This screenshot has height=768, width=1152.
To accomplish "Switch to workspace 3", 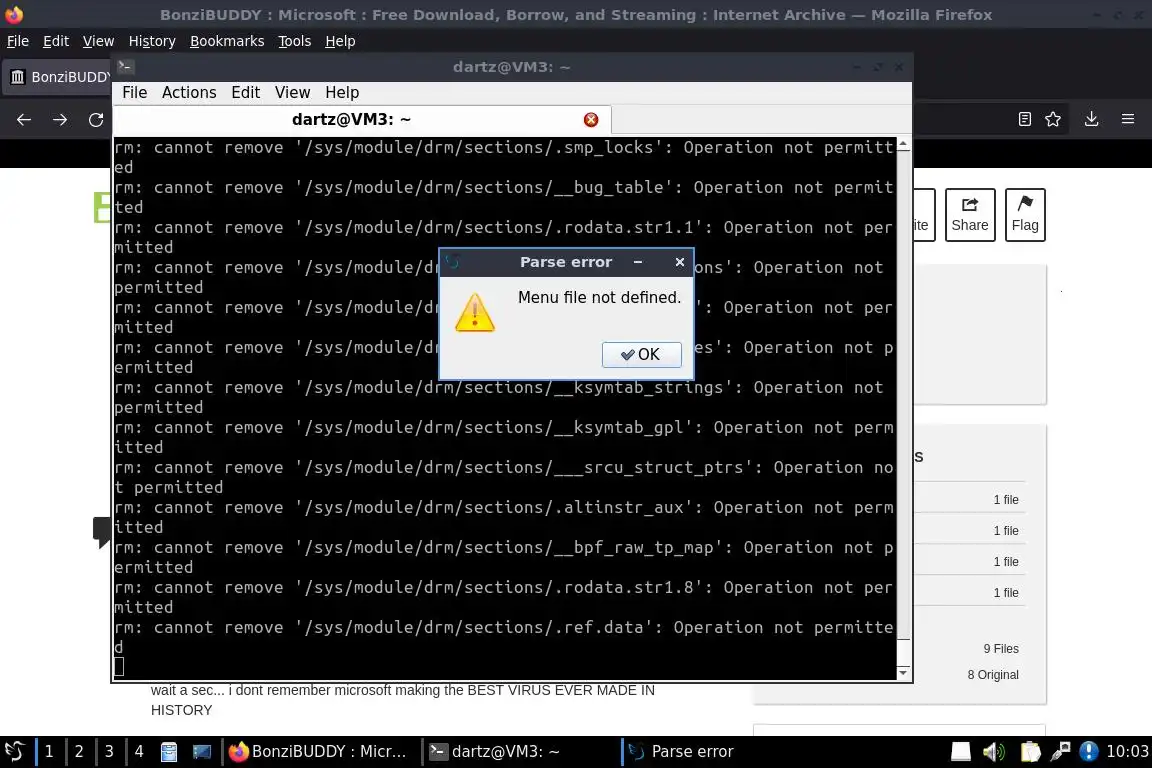I will 109,751.
